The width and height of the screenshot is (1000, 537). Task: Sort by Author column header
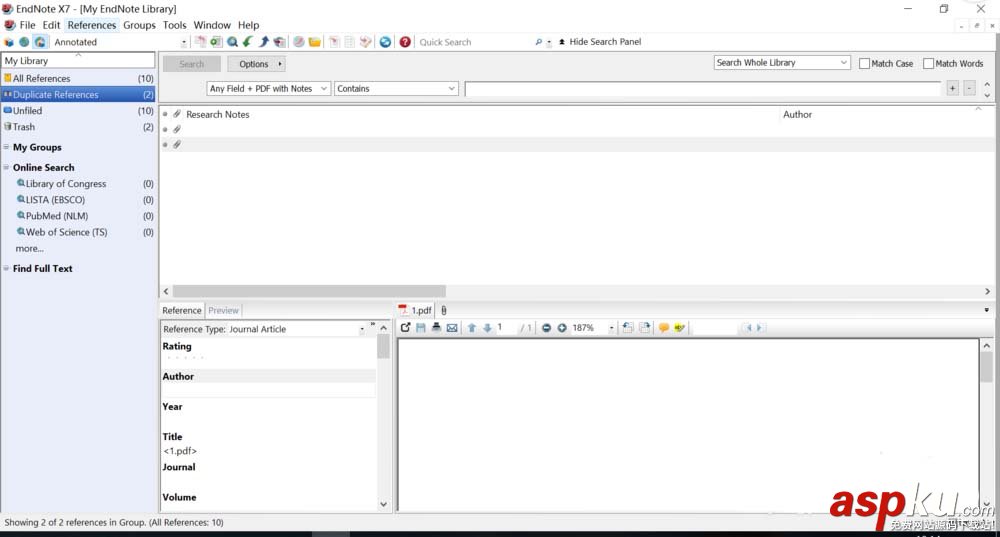[797, 114]
